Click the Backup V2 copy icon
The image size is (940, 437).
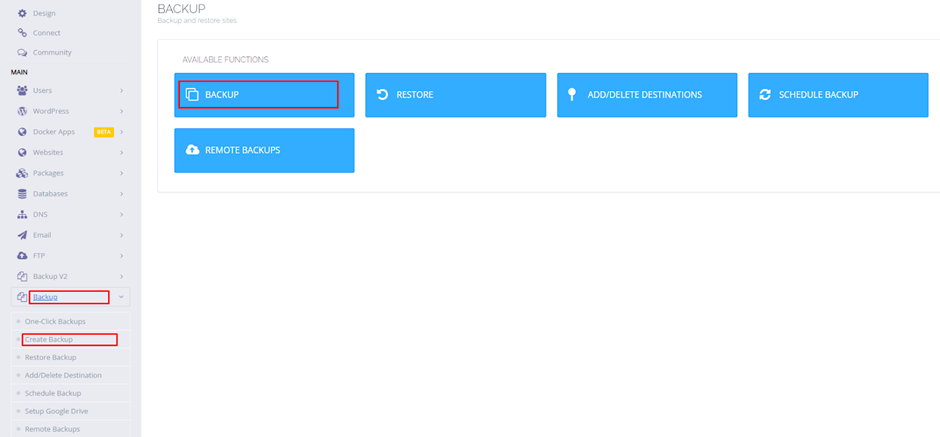tap(22, 276)
